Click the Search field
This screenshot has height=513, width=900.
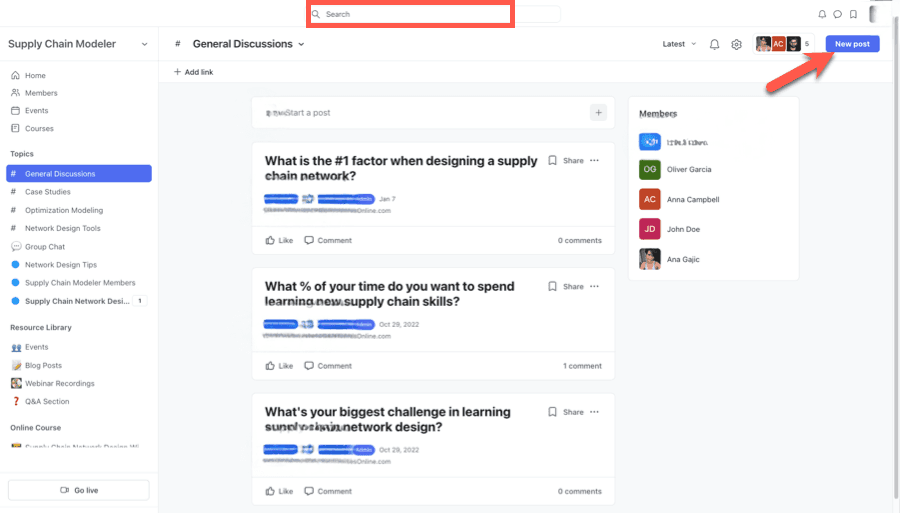point(410,15)
